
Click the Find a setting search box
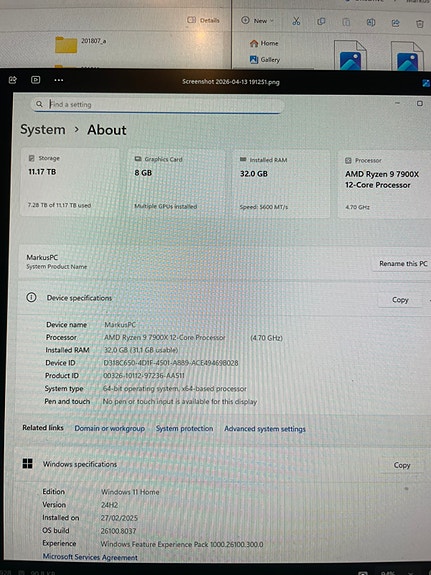(x=157, y=105)
